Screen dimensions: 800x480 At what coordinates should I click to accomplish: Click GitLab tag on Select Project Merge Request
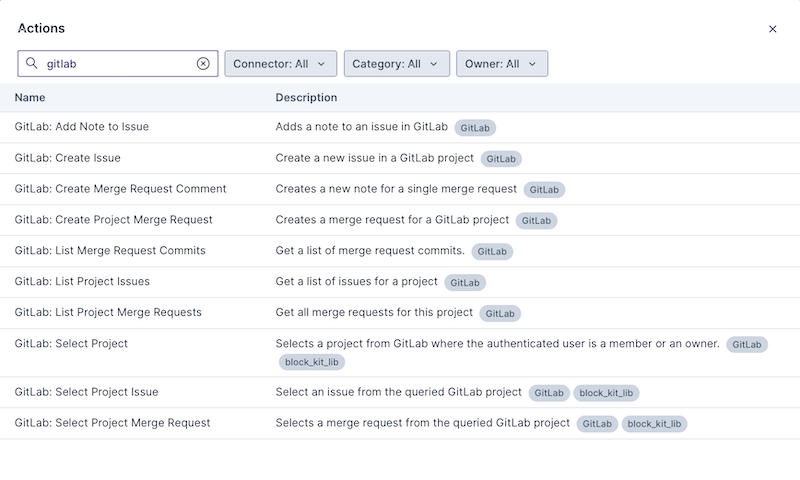tap(597, 424)
